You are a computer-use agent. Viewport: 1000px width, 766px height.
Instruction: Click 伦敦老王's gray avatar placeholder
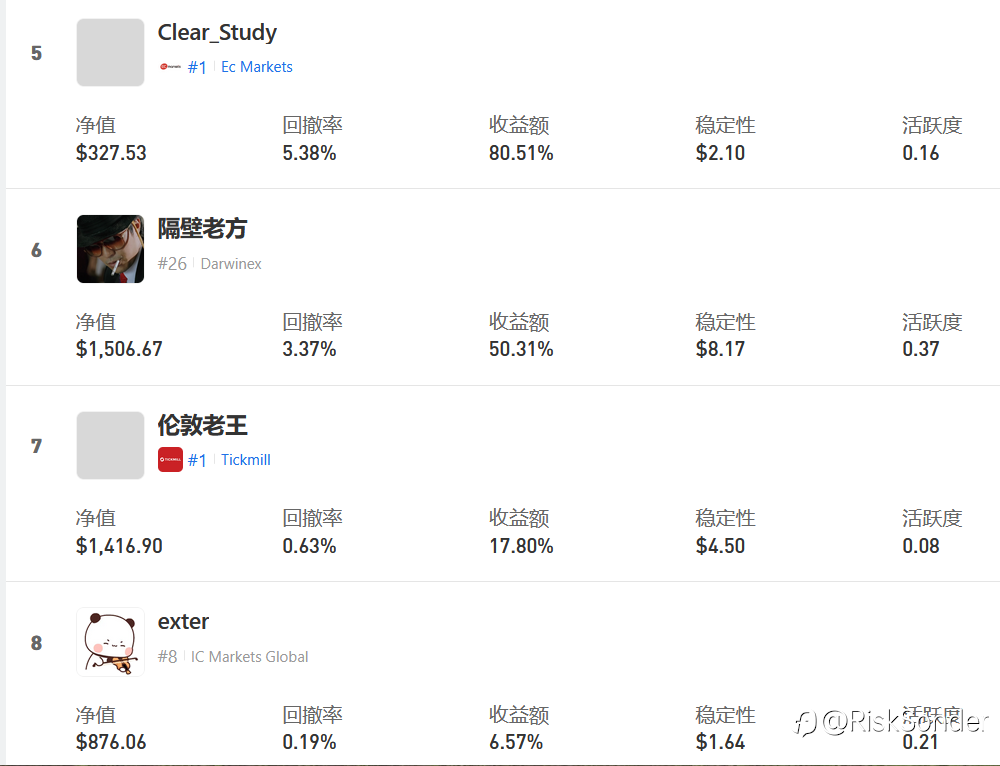(110, 445)
